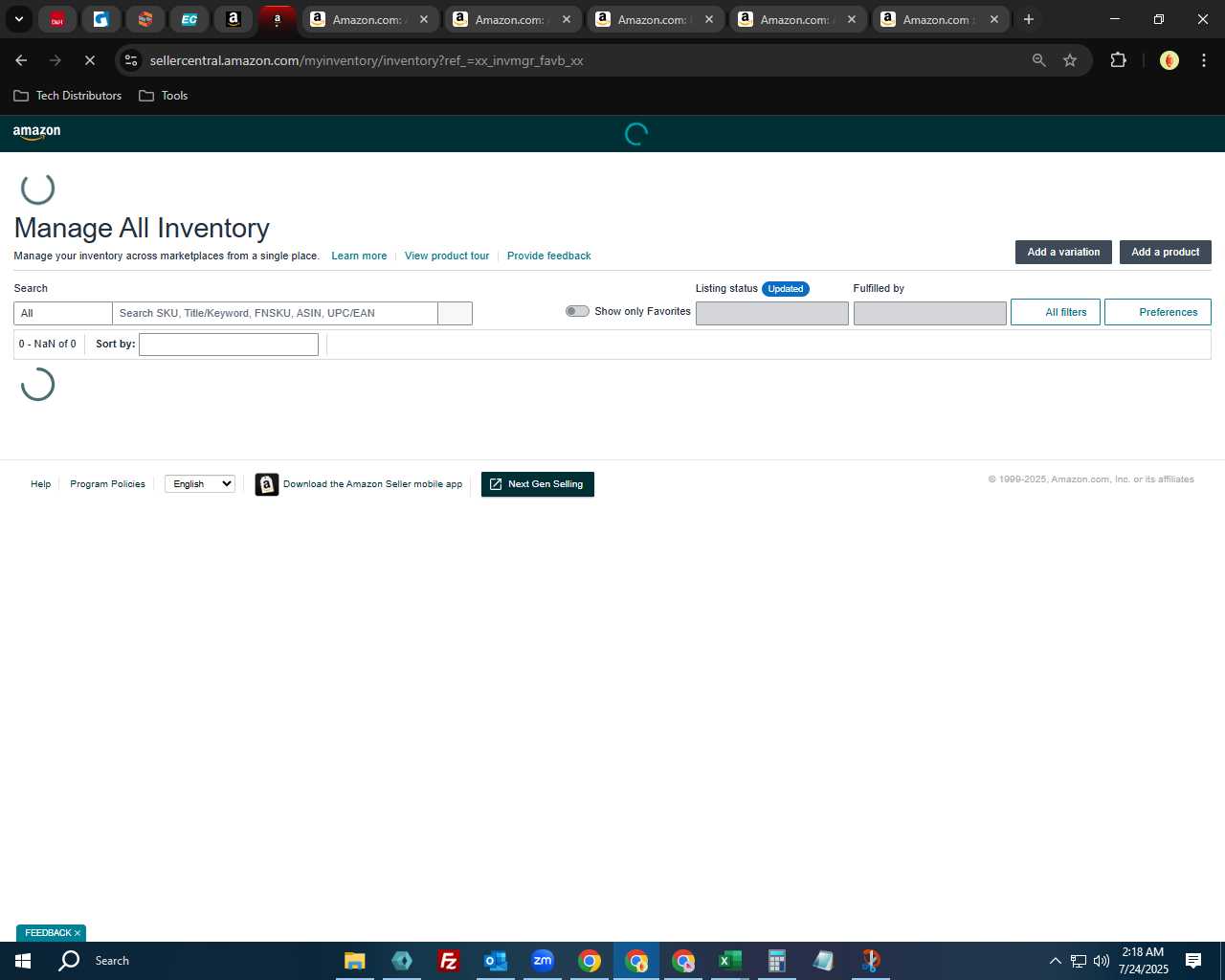This screenshot has height=980, width=1225.
Task: Open Zoom from the taskbar
Action: click(543, 961)
